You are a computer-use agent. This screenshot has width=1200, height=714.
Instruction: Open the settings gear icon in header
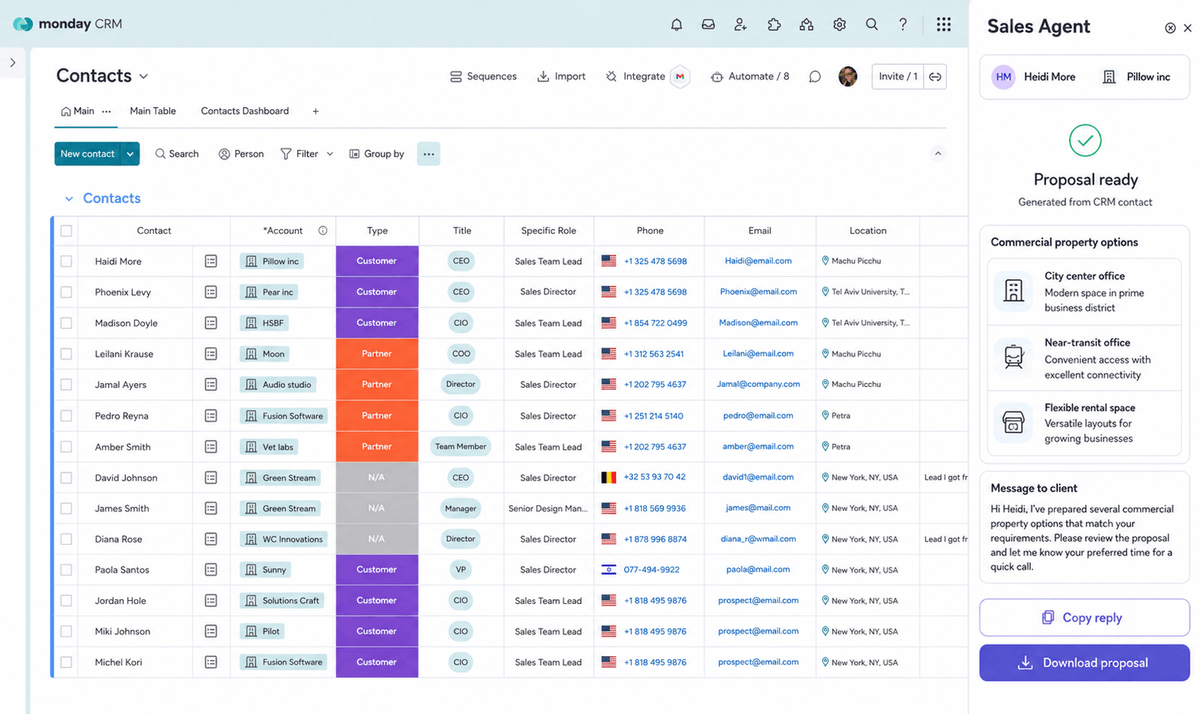coord(839,24)
